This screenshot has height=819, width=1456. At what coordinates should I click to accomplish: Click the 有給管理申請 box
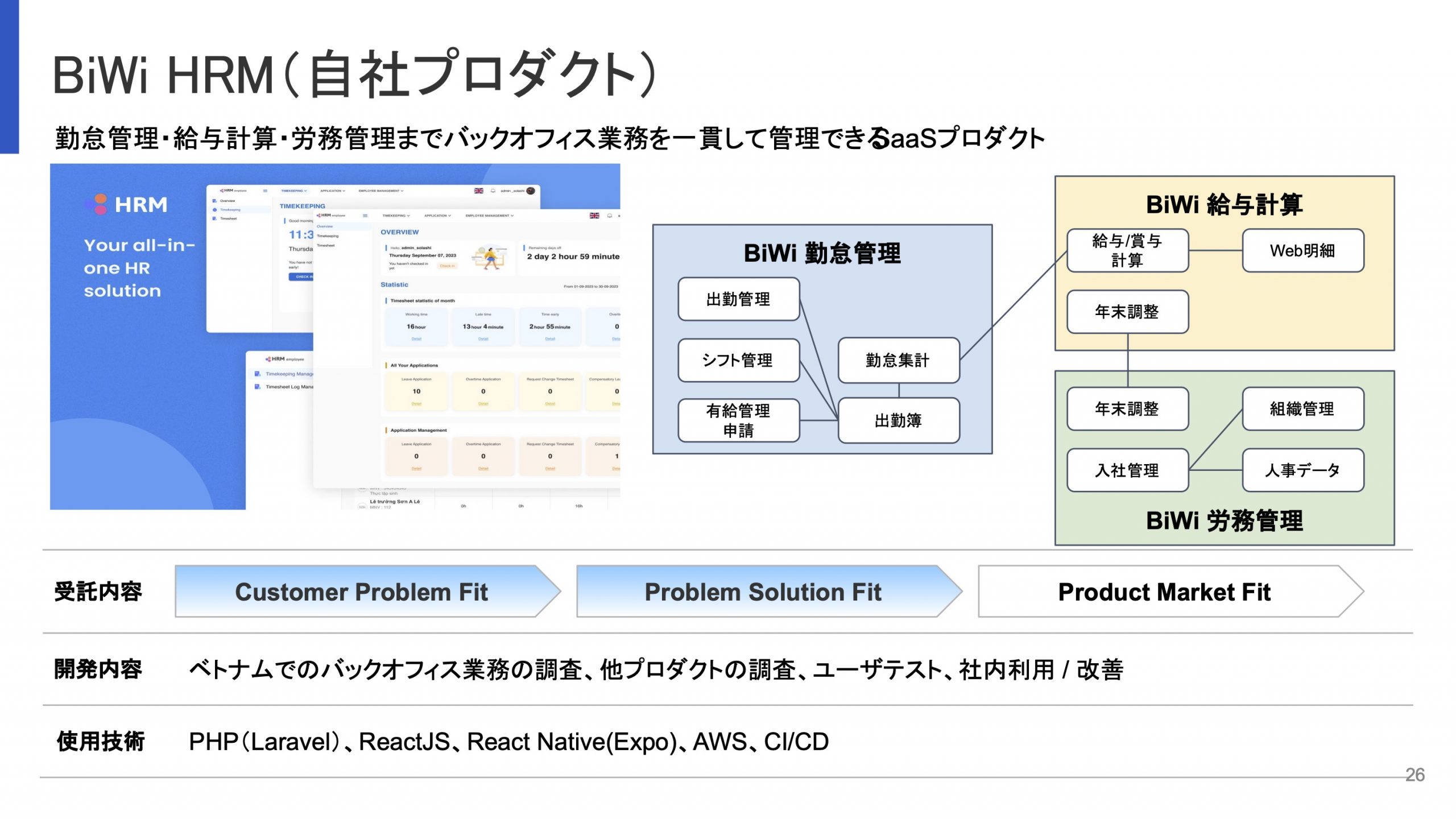pyautogui.click(x=738, y=420)
